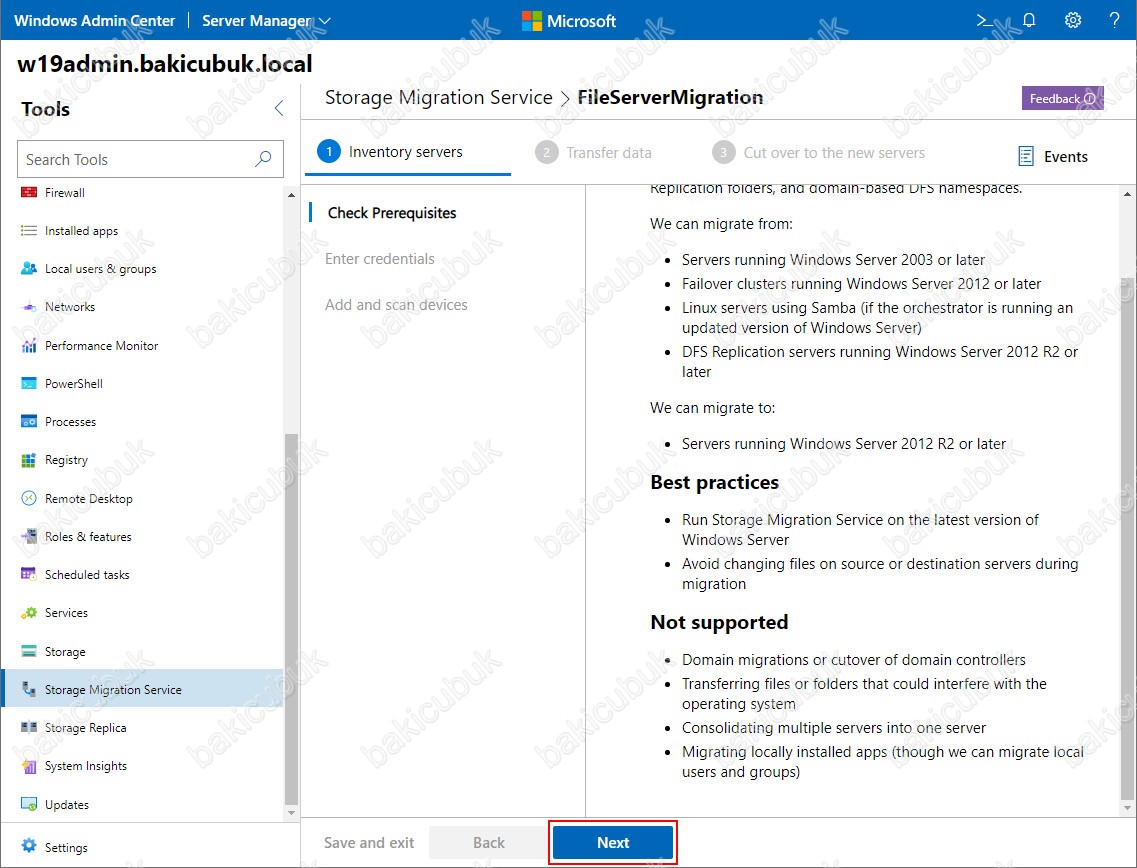Select the Add and scan devices step
Screen dimensions: 1137x868
[396, 305]
